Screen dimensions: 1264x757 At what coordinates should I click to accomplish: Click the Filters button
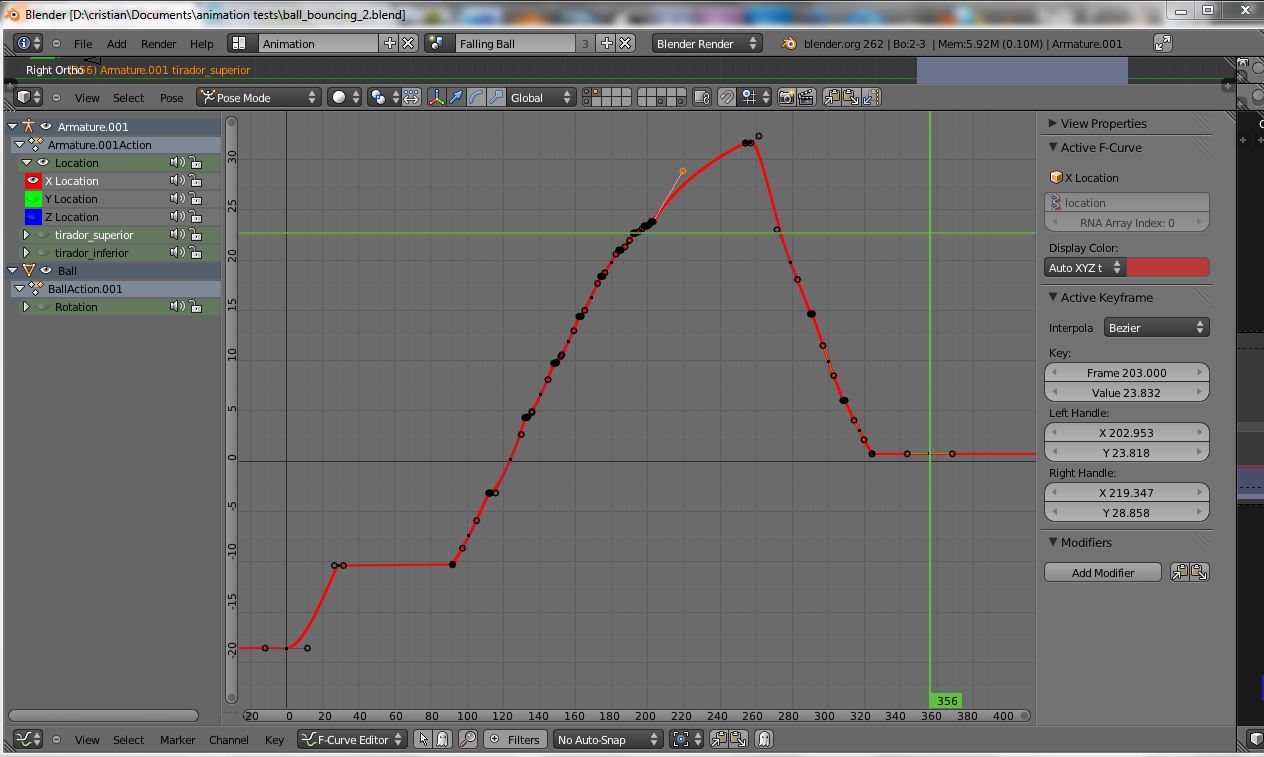pyautogui.click(x=513, y=739)
